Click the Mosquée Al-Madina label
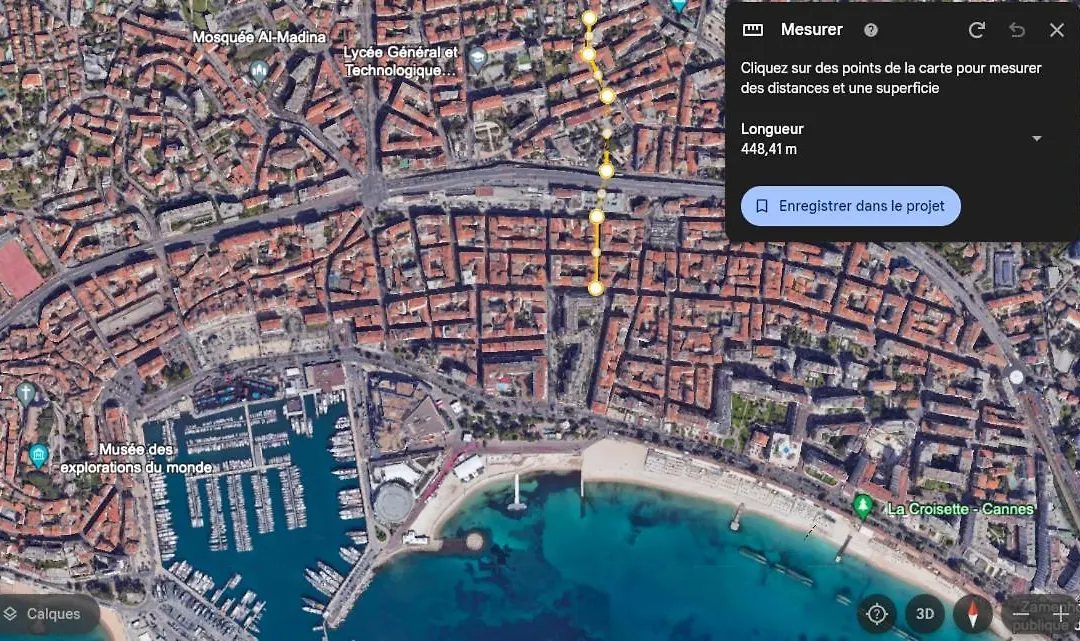The image size is (1080, 641). tap(259, 37)
